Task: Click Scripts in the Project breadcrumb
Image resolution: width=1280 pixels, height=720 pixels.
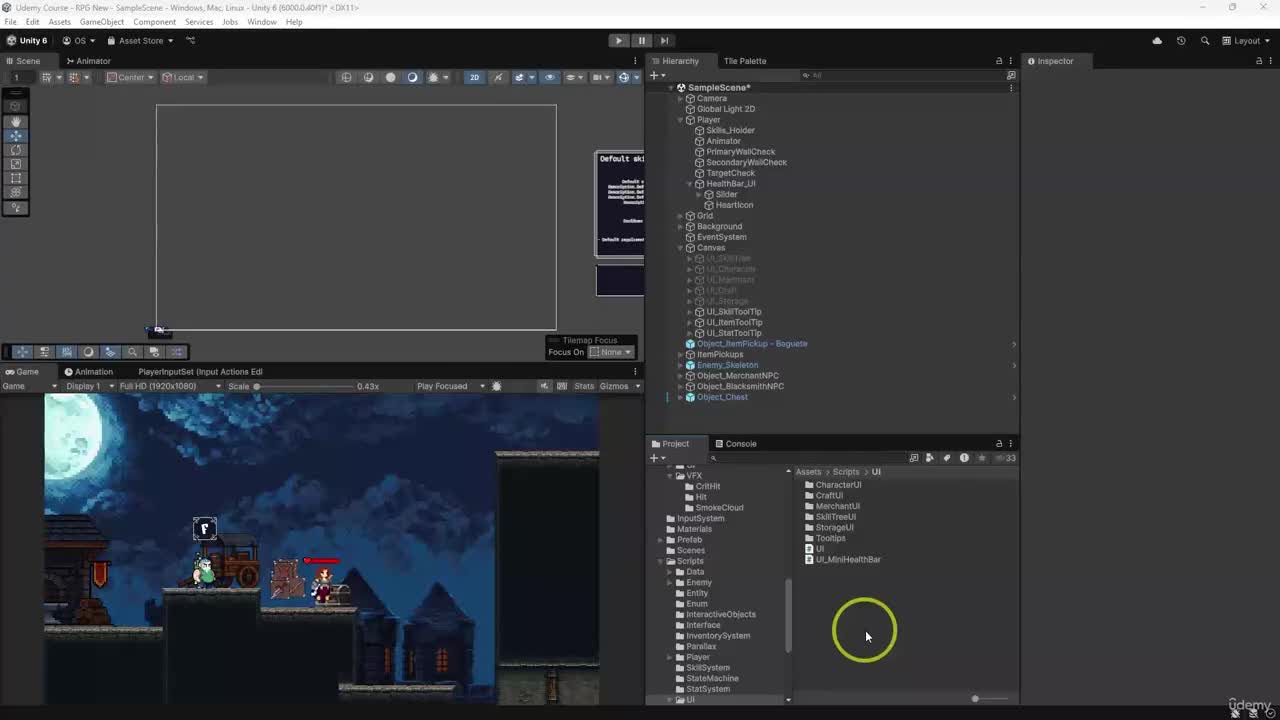Action: (846, 472)
